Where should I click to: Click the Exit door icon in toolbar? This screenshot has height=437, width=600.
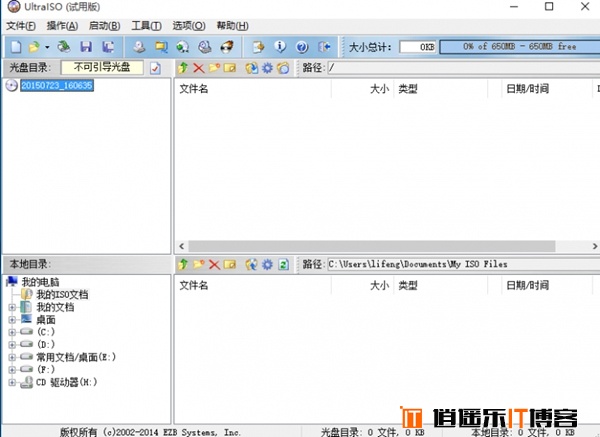click(x=324, y=47)
